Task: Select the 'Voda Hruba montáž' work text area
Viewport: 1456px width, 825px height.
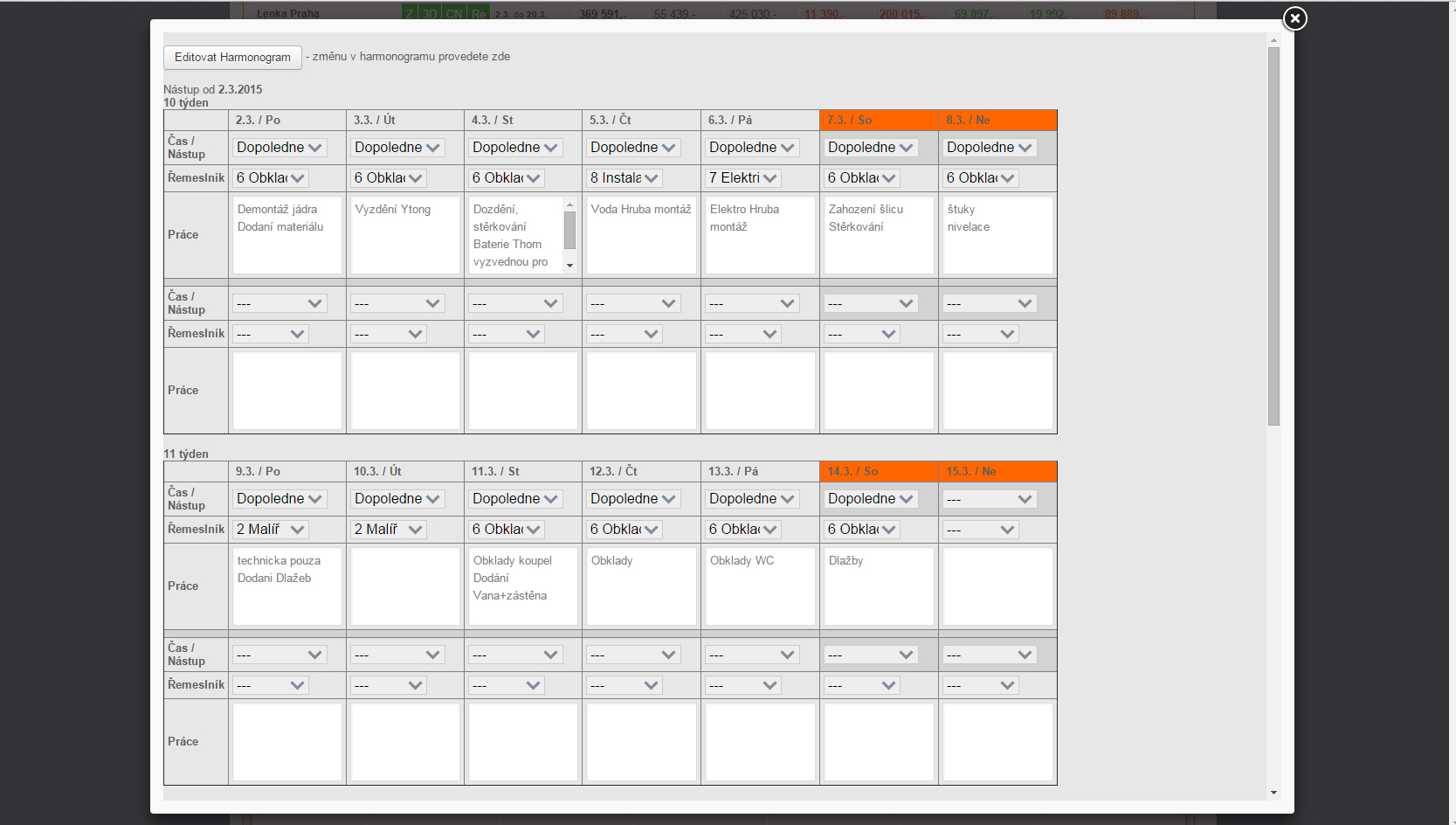Action: [x=641, y=235]
